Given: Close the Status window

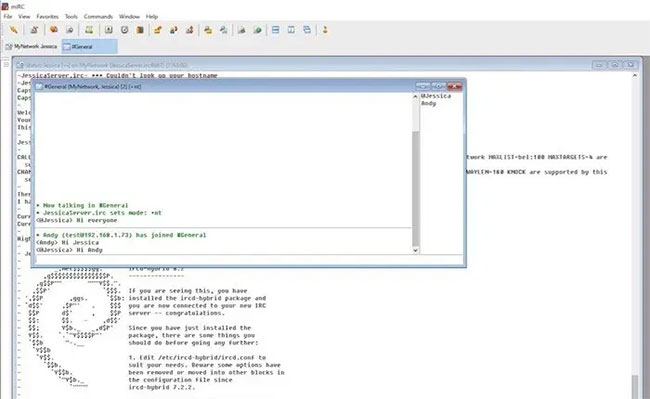Looking at the screenshot, I should [631, 65].
